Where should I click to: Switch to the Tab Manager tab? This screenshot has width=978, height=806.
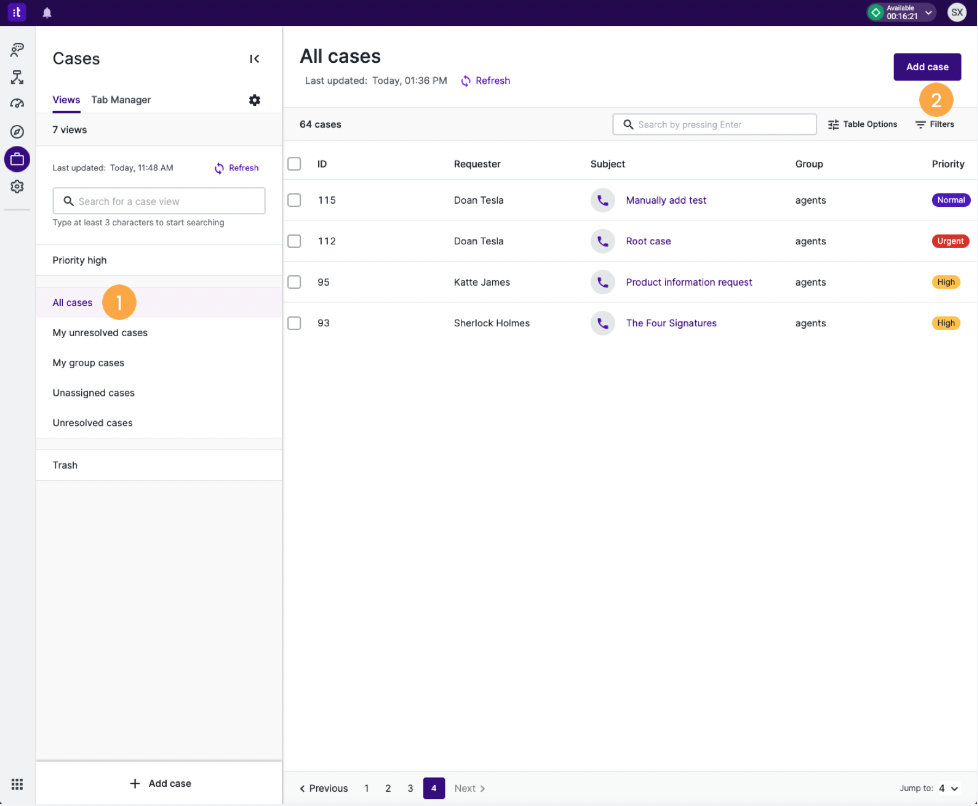(120, 100)
